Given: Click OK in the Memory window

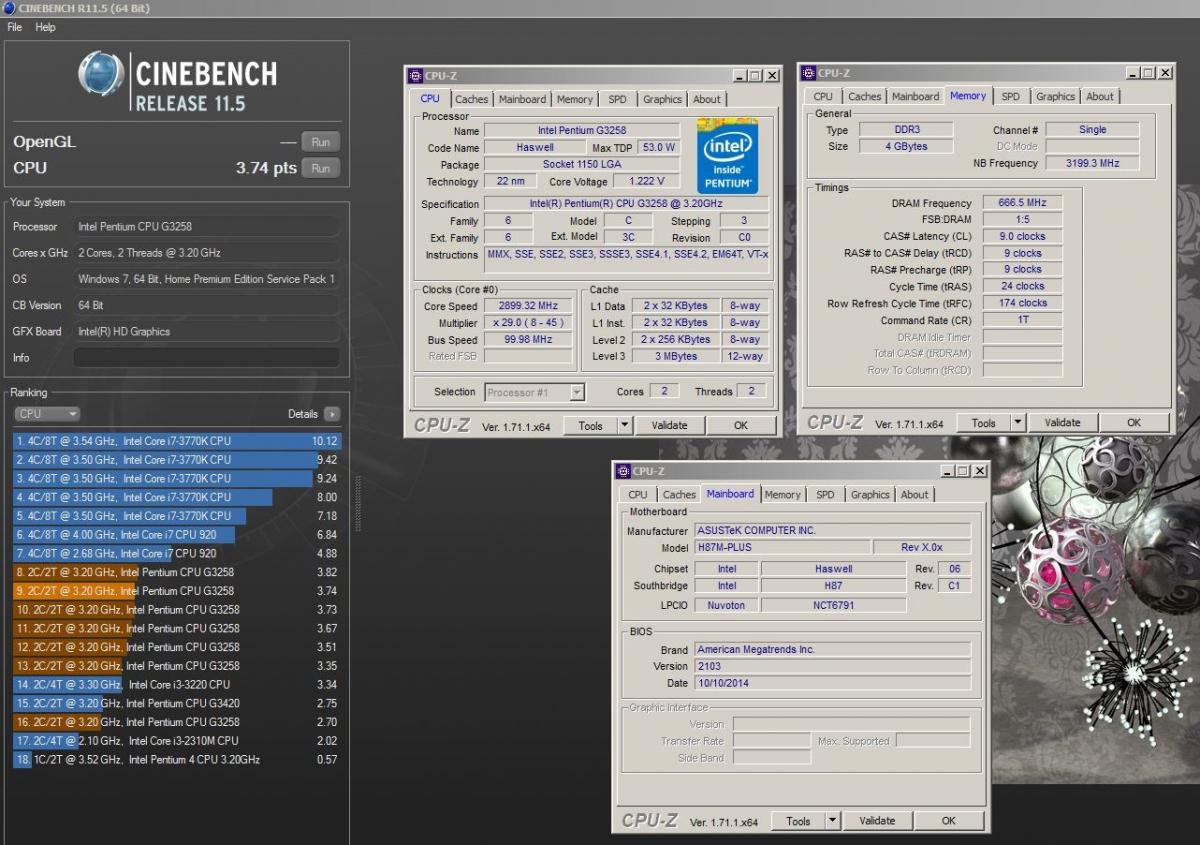Looking at the screenshot, I should 1134,423.
